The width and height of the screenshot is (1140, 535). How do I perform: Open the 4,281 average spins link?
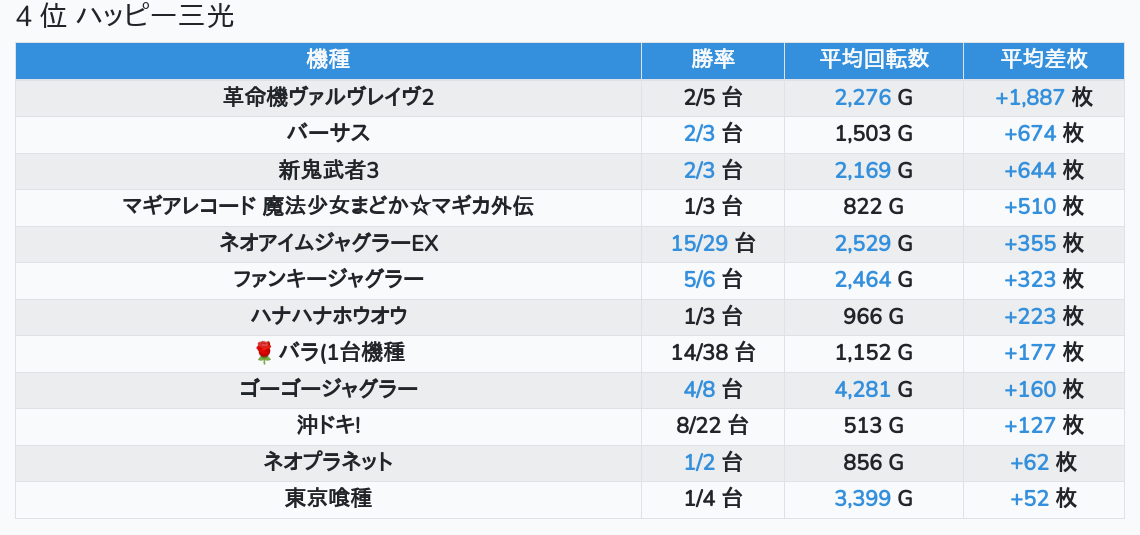click(x=862, y=389)
